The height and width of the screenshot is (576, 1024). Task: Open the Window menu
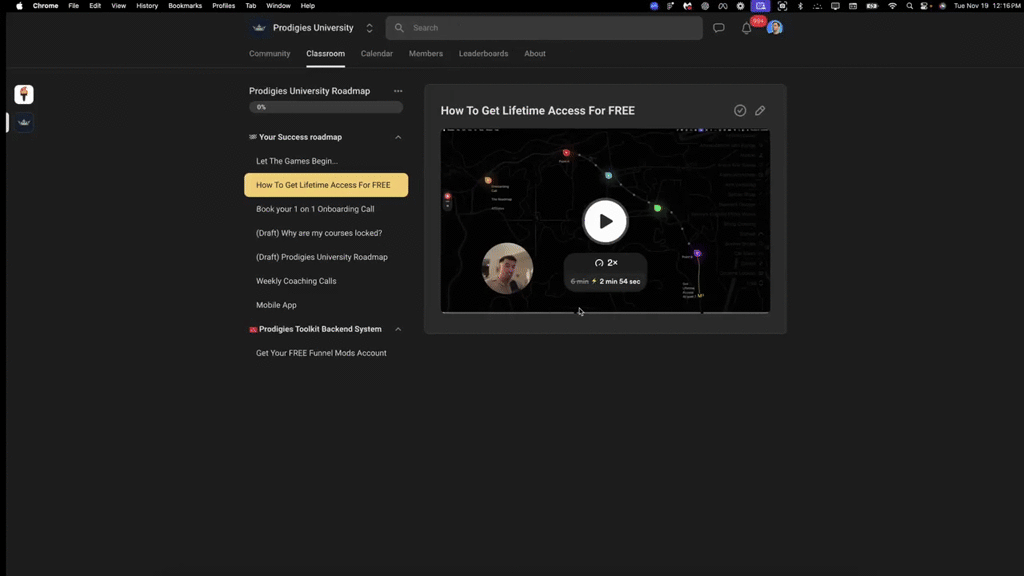tap(278, 6)
